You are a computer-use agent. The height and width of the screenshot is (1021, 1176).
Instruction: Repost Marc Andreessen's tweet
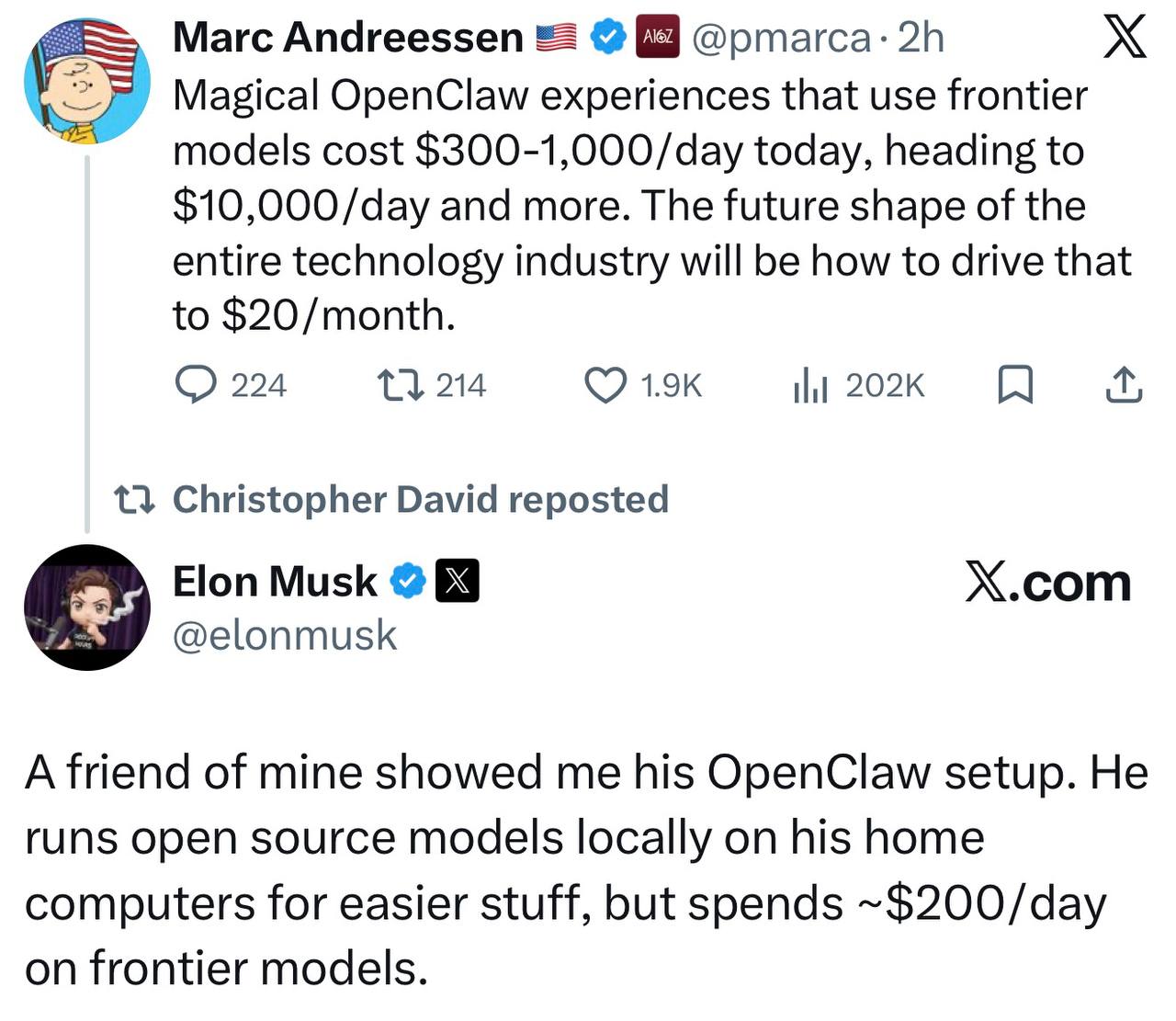click(400, 385)
